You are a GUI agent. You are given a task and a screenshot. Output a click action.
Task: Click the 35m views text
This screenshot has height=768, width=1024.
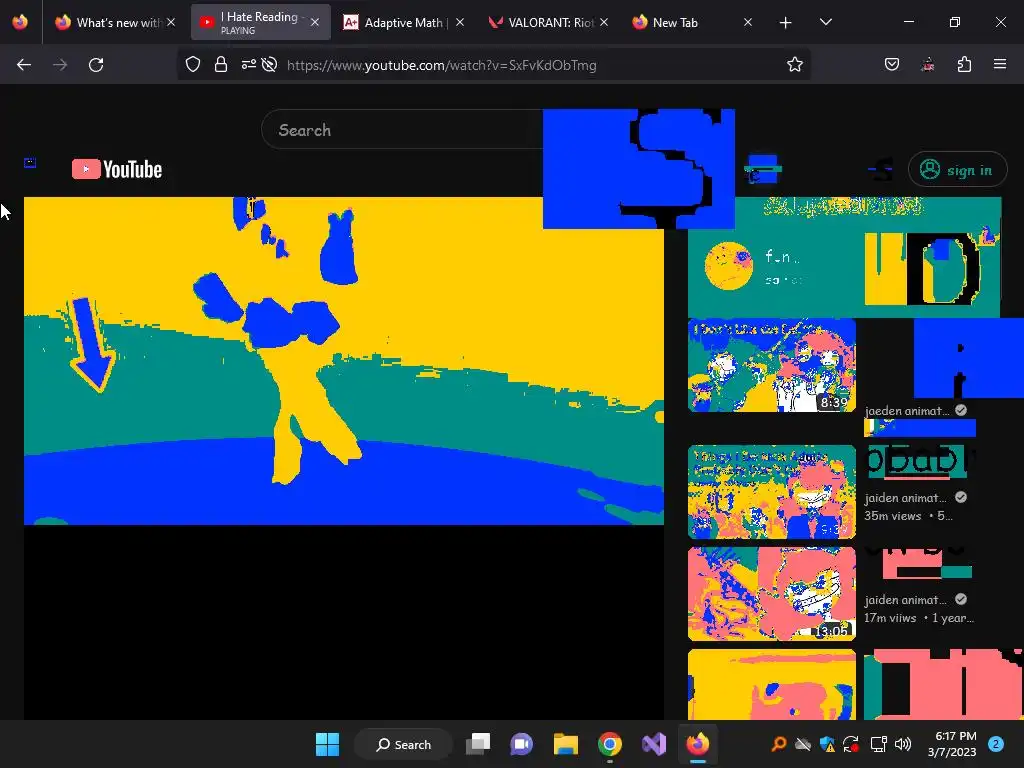pos(893,516)
